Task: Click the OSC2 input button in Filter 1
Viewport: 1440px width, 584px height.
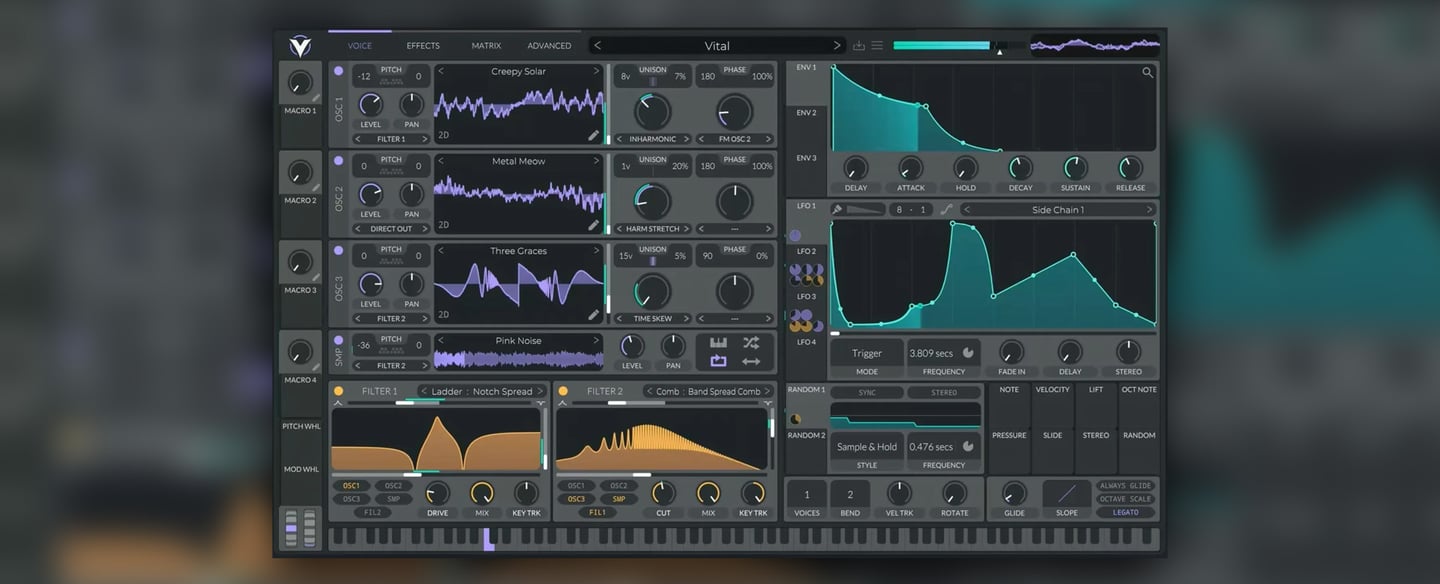Action: pos(394,486)
